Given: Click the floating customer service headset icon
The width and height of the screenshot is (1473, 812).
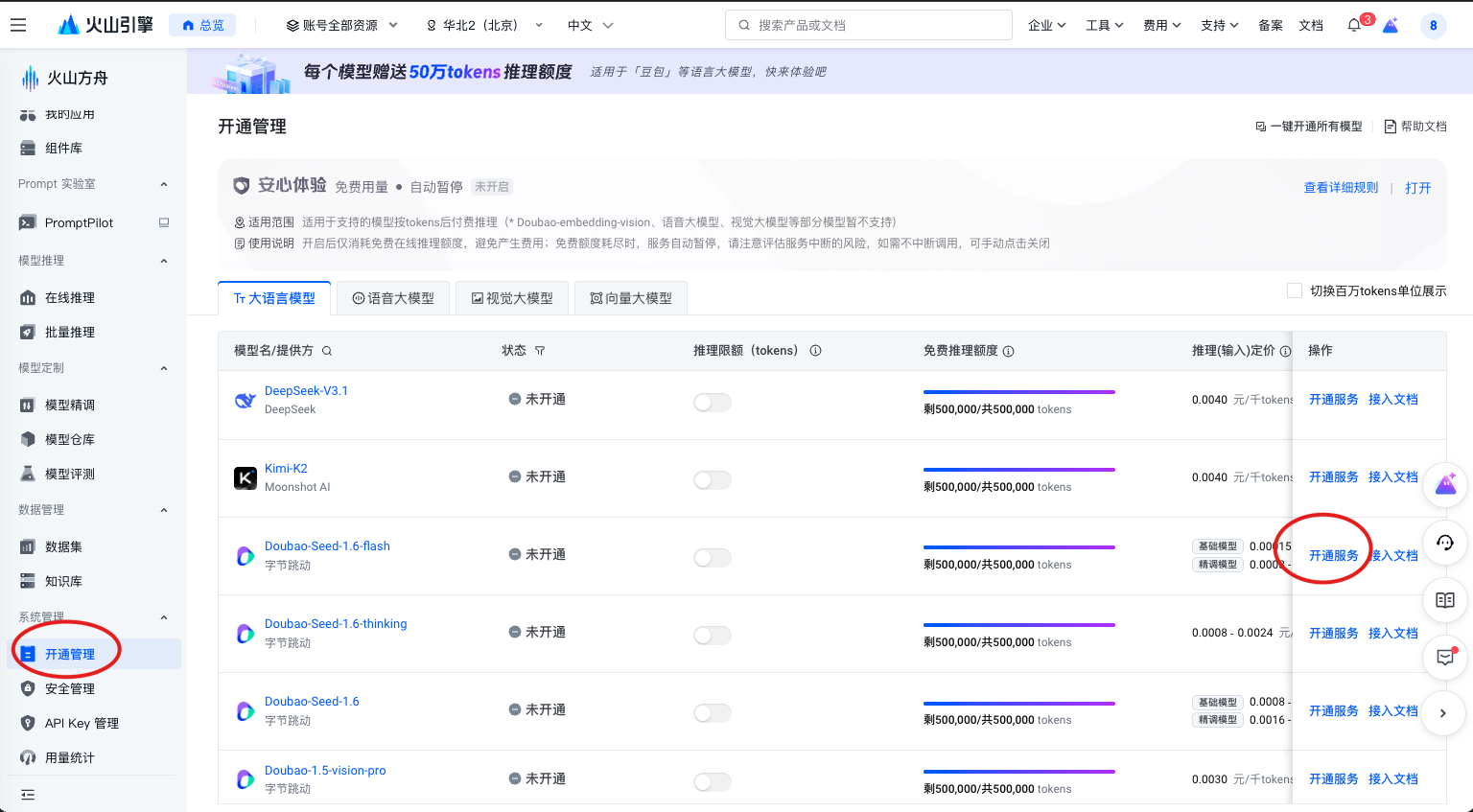Looking at the screenshot, I should [1445, 543].
